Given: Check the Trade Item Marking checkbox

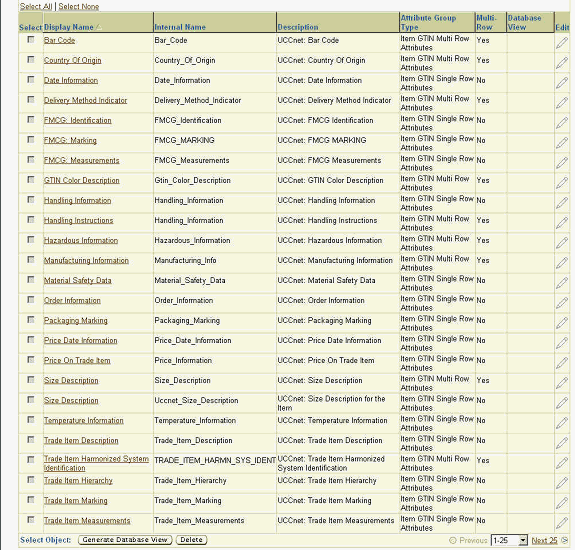Looking at the screenshot, I should tap(31, 500).
